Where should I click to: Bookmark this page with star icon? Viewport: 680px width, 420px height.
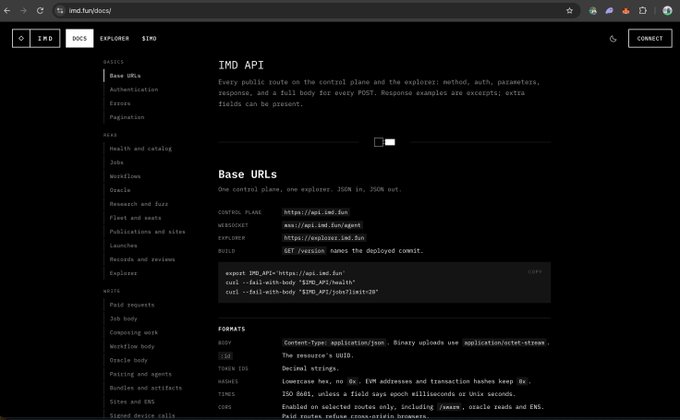point(569,10)
